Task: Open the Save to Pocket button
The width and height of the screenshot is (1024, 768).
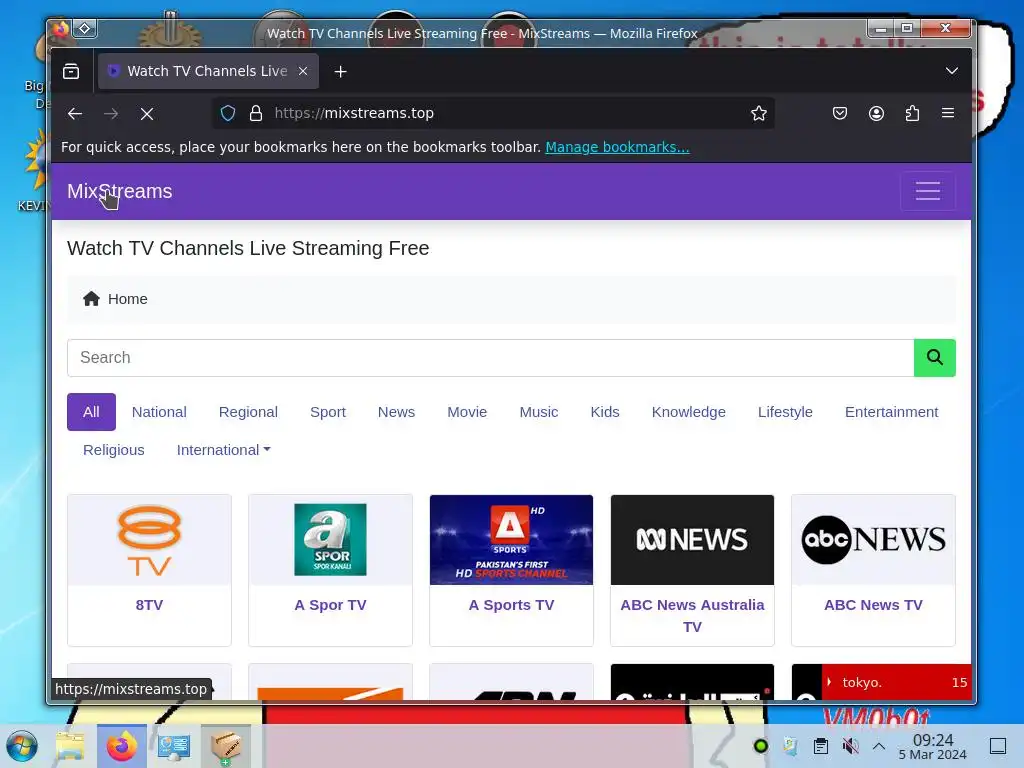Action: coord(840,113)
